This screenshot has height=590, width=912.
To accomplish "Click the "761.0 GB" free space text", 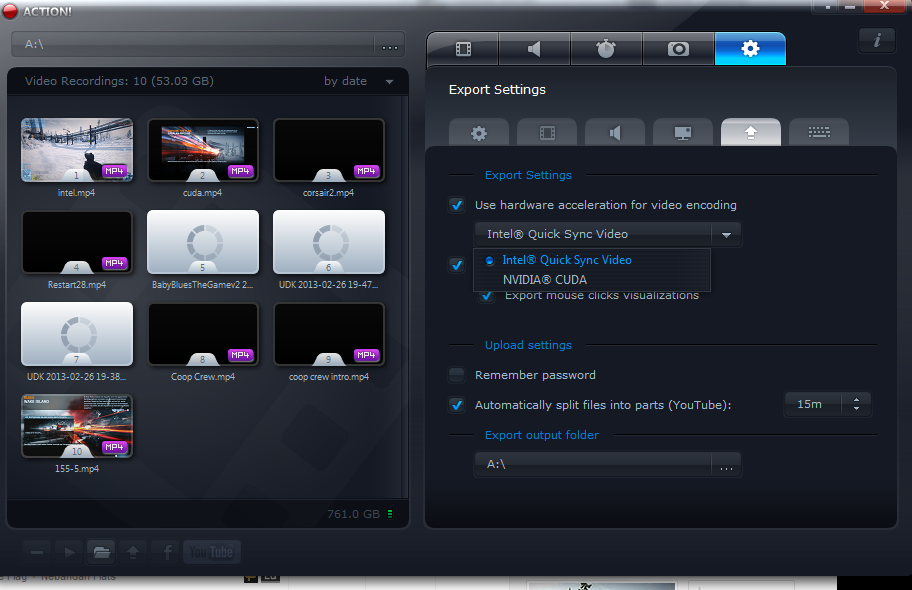I will coord(354,514).
